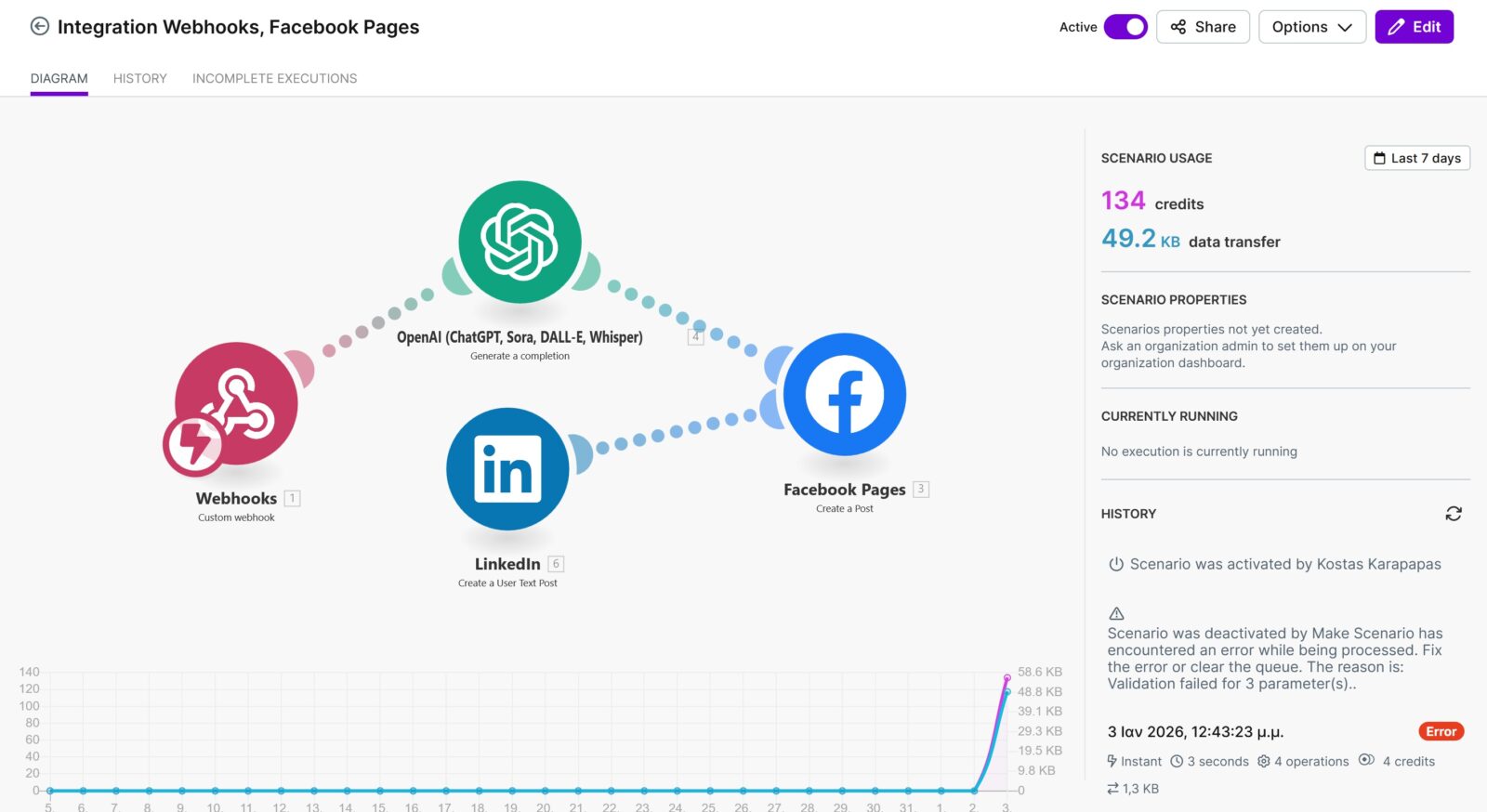Open the 3 Ιαν 2026 execution entry
This screenshot has height=812, width=1487.
(1195, 732)
